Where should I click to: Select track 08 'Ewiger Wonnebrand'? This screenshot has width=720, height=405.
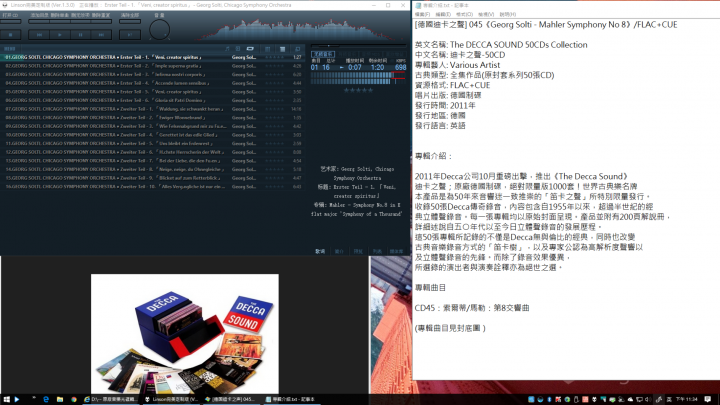[152, 118]
